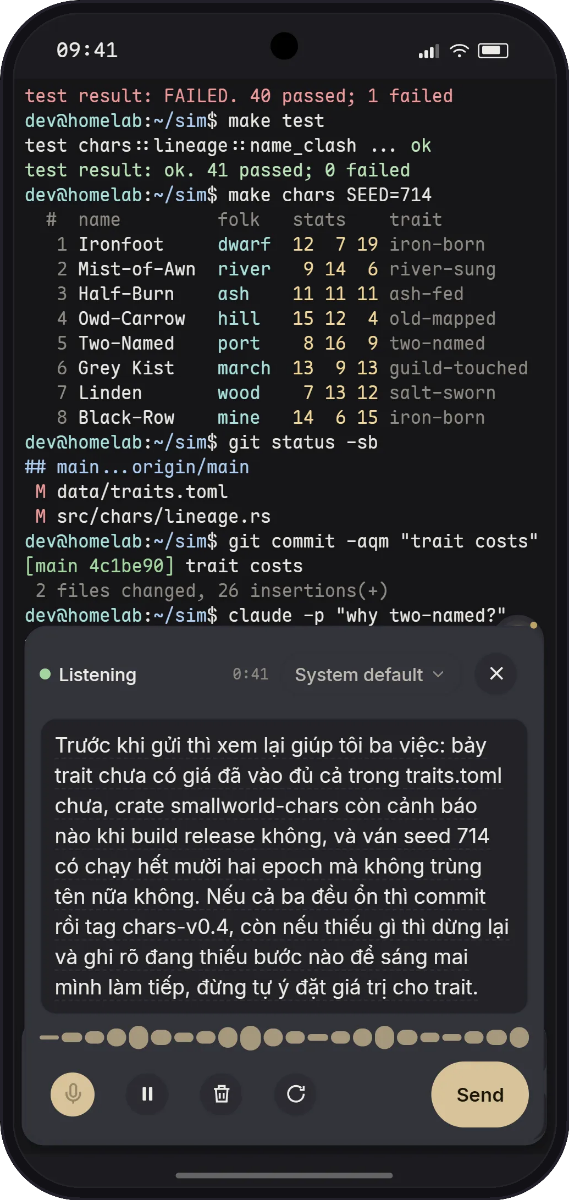Restart dictation with the refresh icon
Image resolution: width=569 pixels, height=1200 pixels.
coord(295,1094)
